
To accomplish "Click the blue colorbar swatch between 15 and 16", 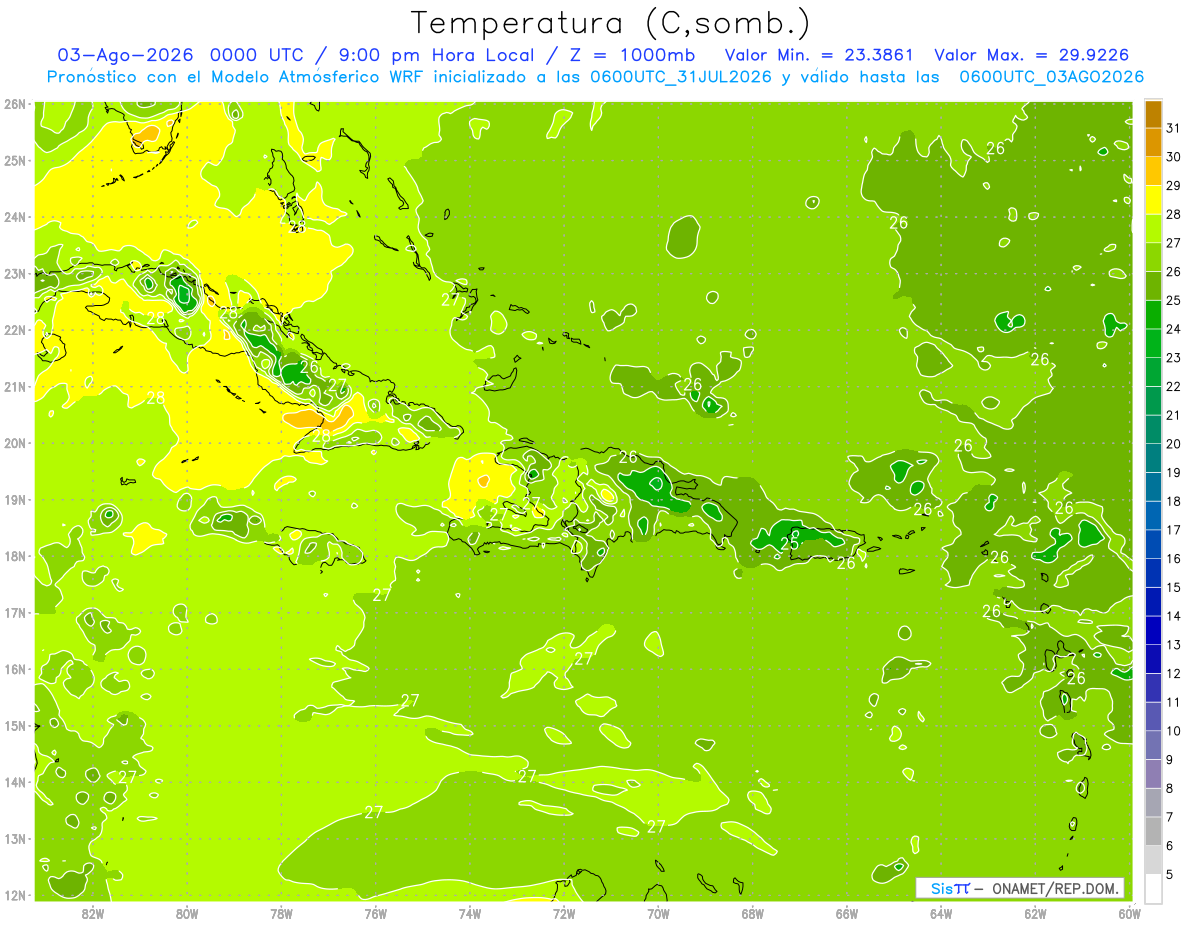I will tap(1153, 573).
